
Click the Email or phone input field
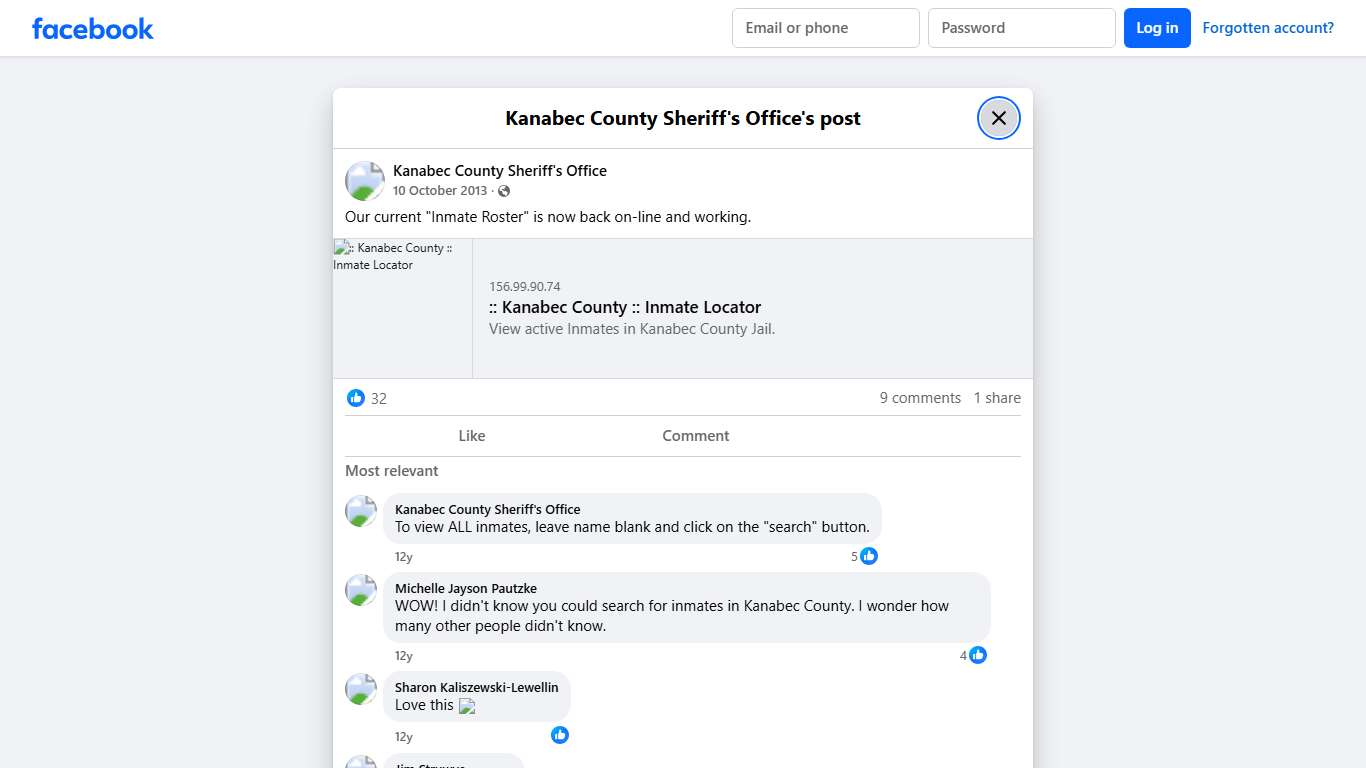point(825,27)
